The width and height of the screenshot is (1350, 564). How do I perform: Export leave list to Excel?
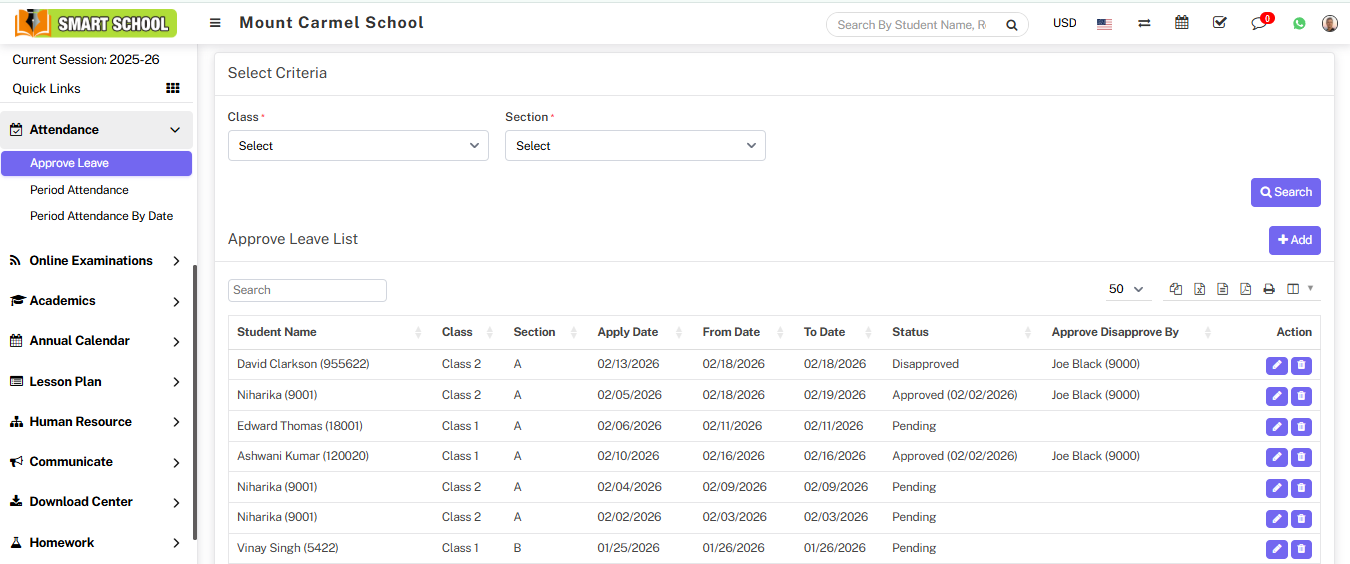1199,289
